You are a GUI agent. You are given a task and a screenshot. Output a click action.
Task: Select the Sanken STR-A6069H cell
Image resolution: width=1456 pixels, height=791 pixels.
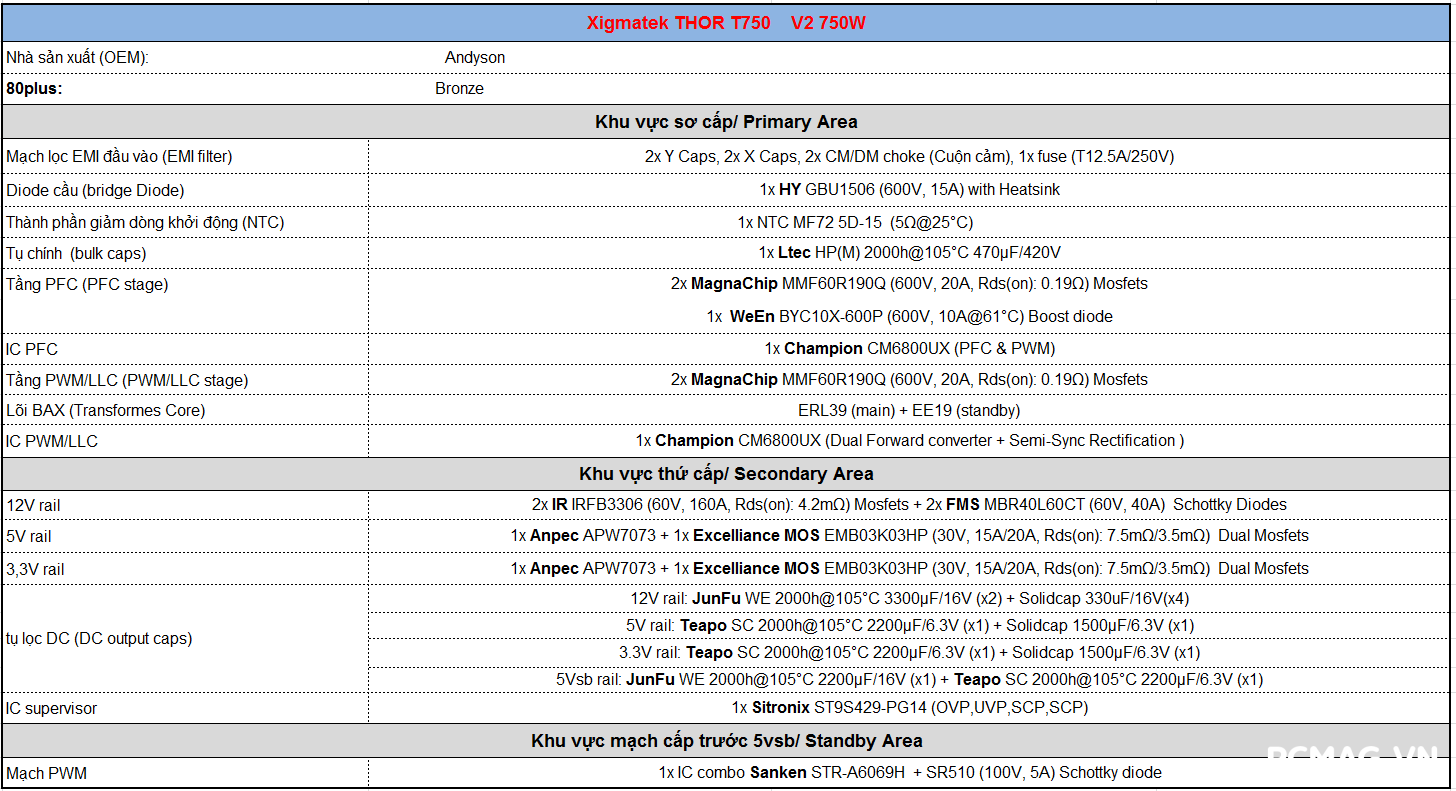coord(909,773)
